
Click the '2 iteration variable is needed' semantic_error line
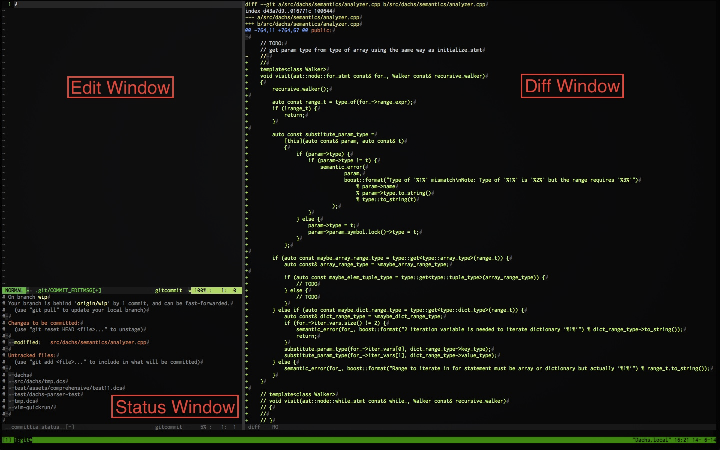tap(491, 329)
